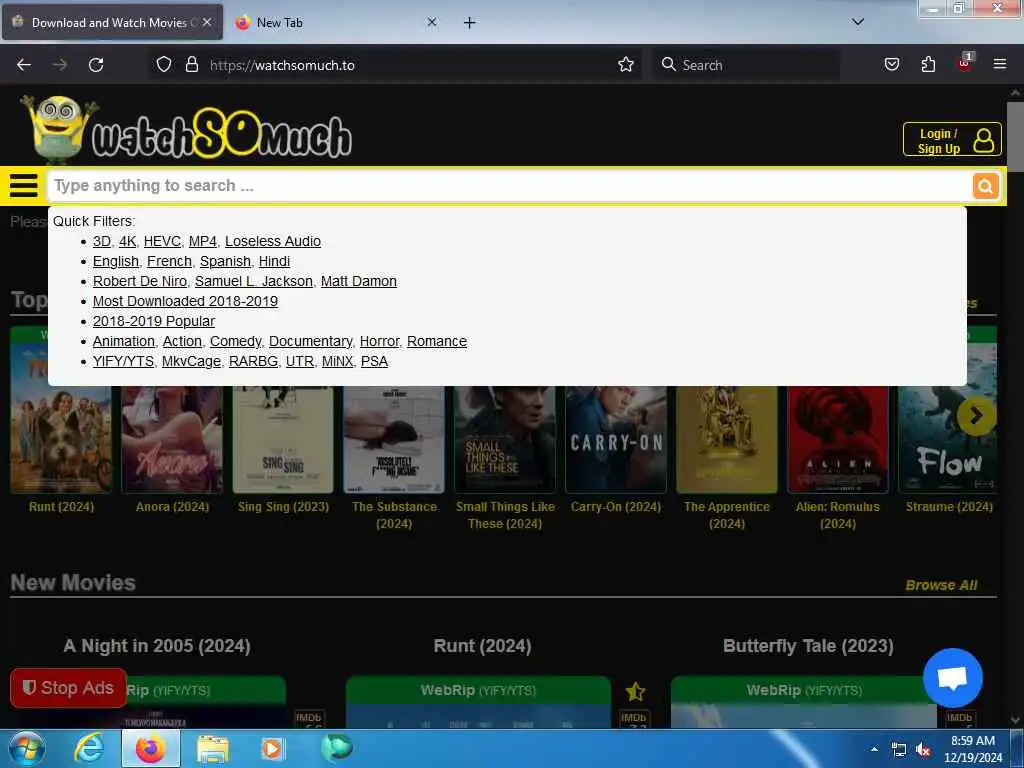
Task: Select the Romance genre filter
Action: (x=437, y=341)
